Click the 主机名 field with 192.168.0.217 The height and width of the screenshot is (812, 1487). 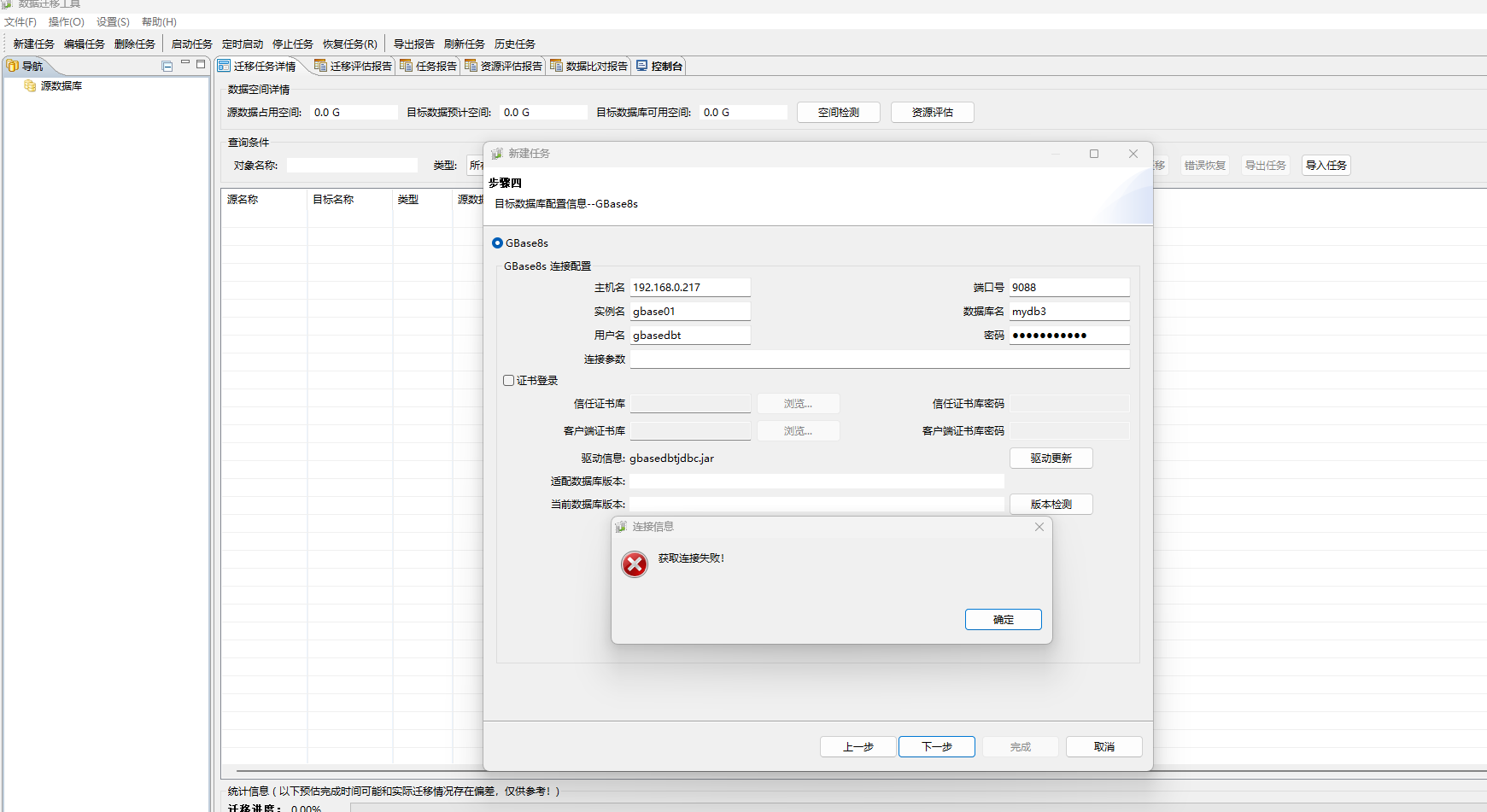click(690, 288)
